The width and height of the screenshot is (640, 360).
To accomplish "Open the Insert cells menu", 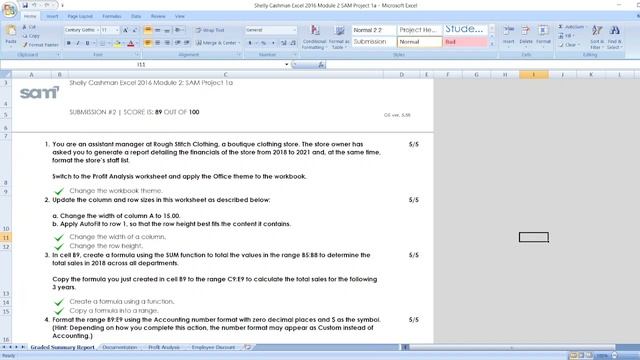I will 509,36.
